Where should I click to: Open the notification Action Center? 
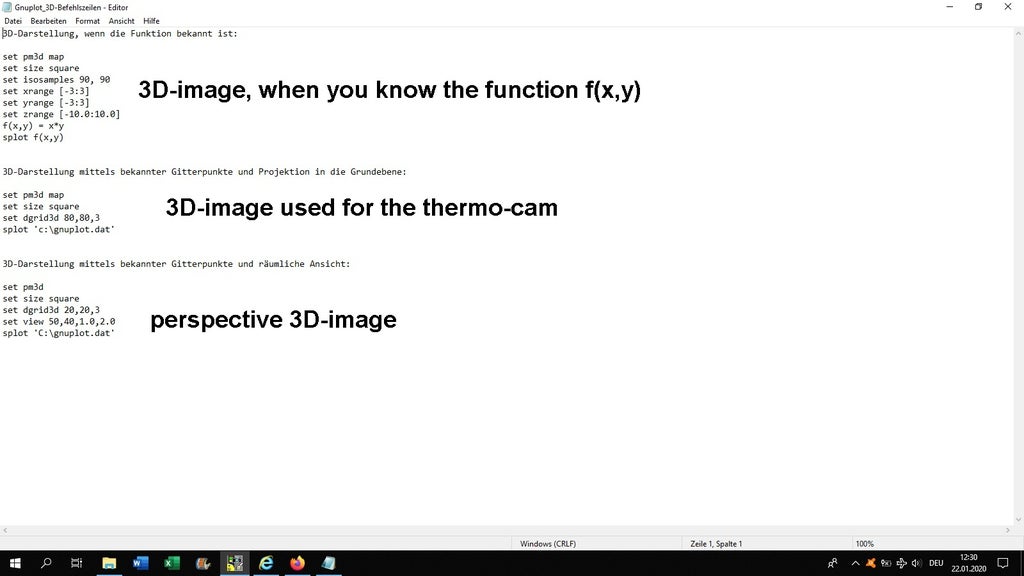[x=1003, y=563]
